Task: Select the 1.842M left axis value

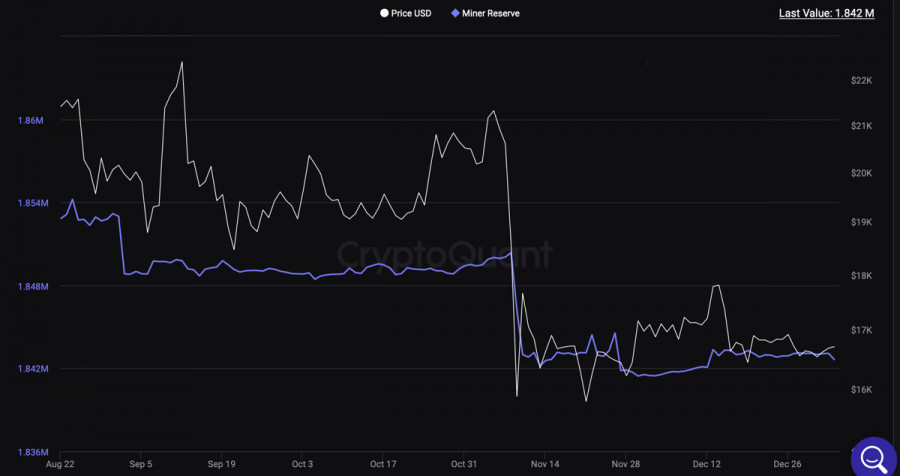Action: [x=30, y=369]
